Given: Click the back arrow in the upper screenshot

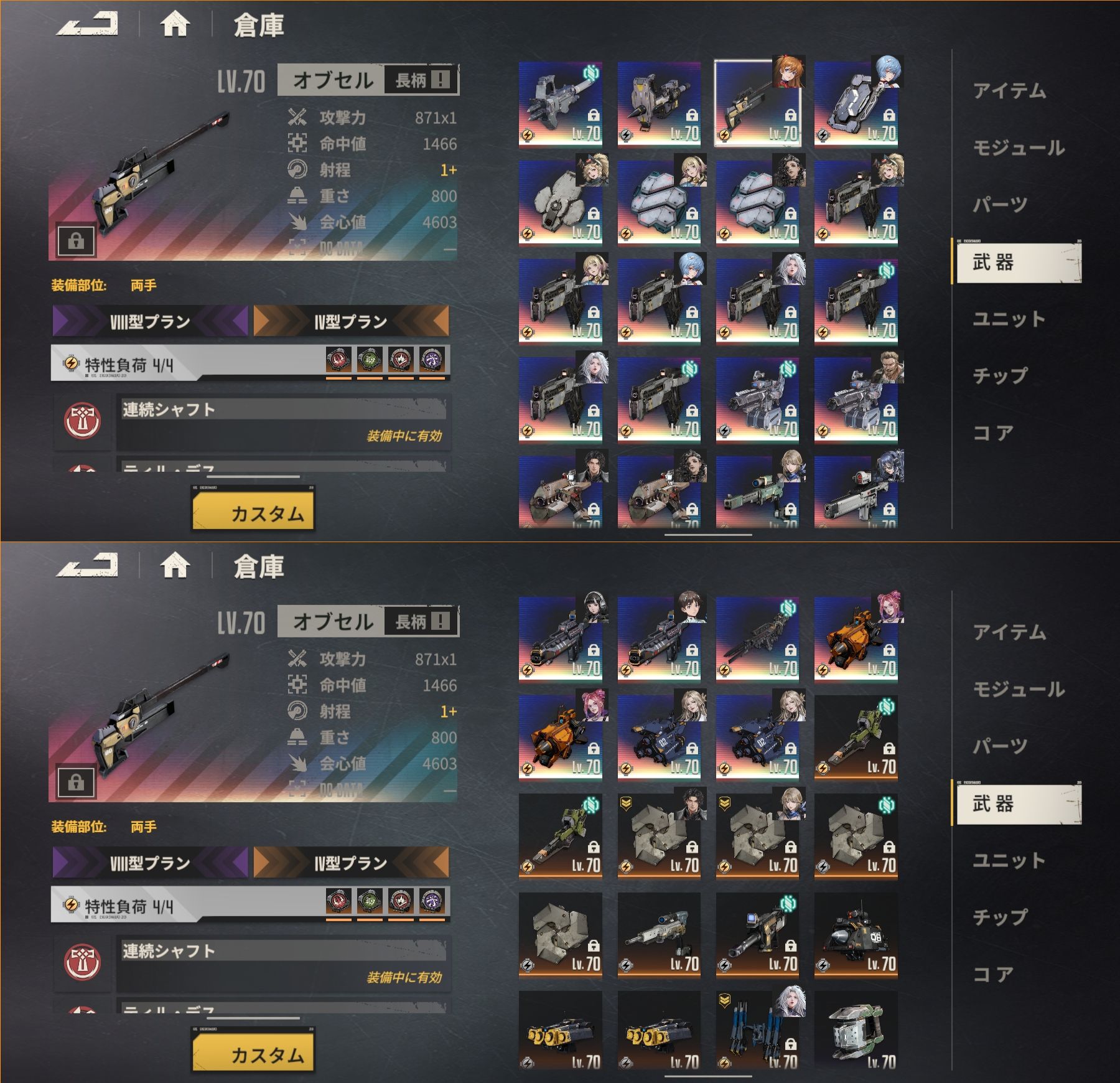Looking at the screenshot, I should 87,24.
